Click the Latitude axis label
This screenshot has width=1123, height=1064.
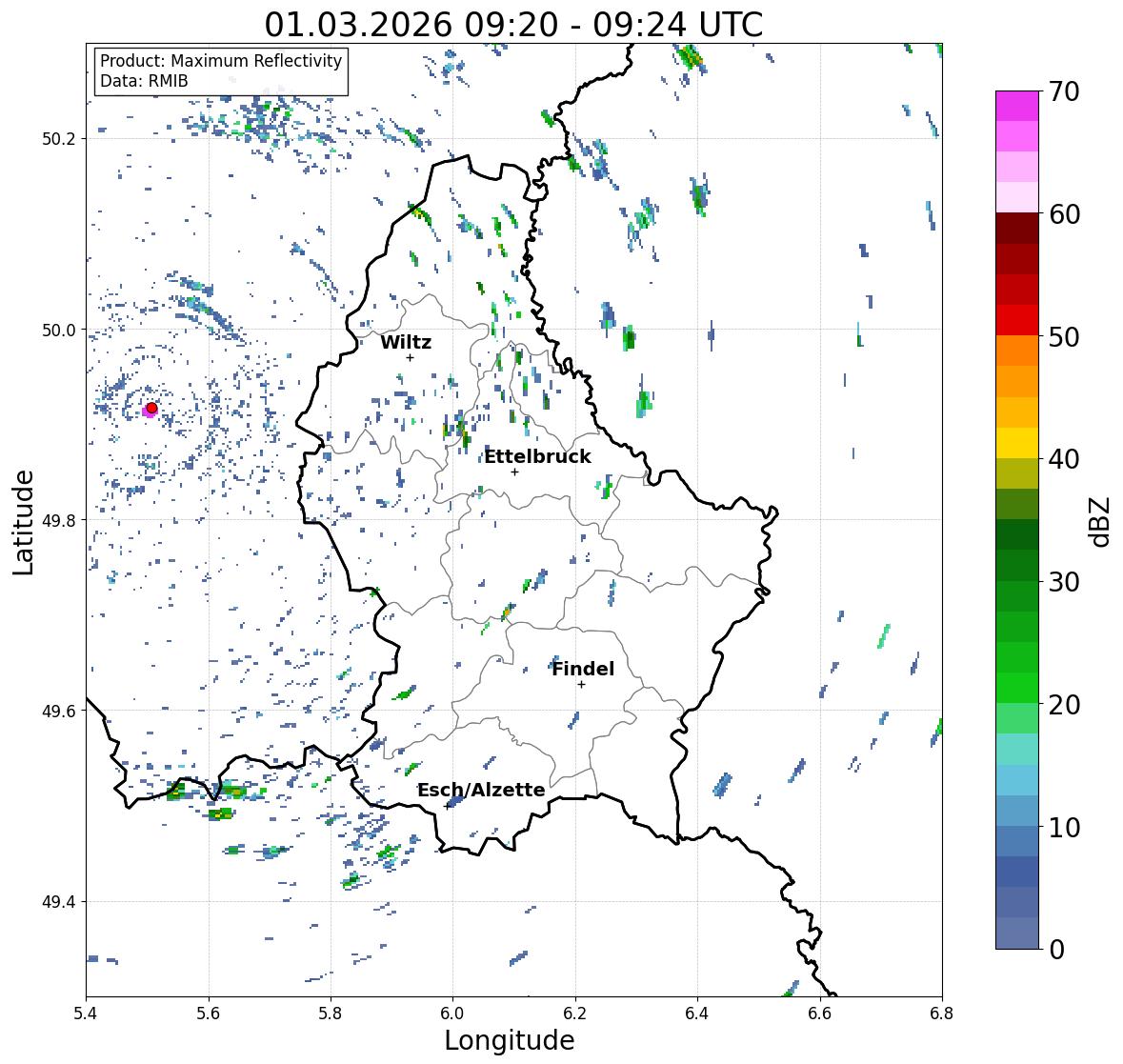23,522
